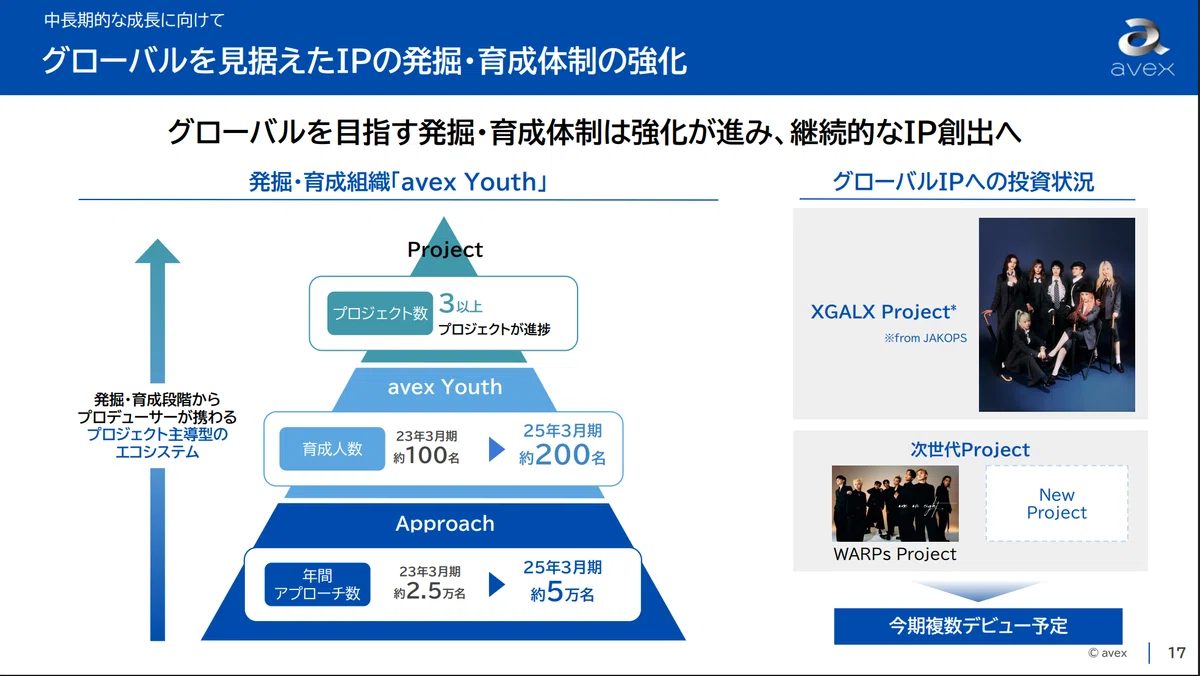The height and width of the screenshot is (676, 1200).
Task: Click the 発掘・育成組織「avex Youth」 section heading
Action: pos(399,182)
